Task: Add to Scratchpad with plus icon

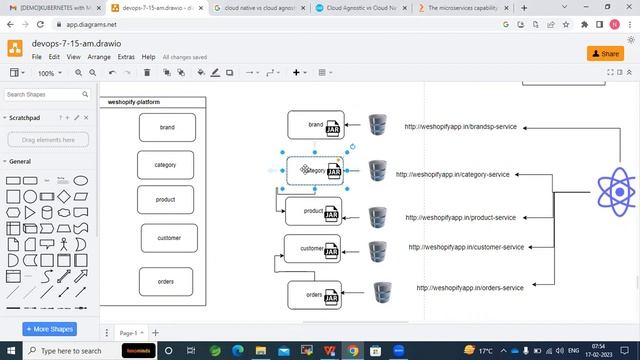Action: (x=67, y=118)
